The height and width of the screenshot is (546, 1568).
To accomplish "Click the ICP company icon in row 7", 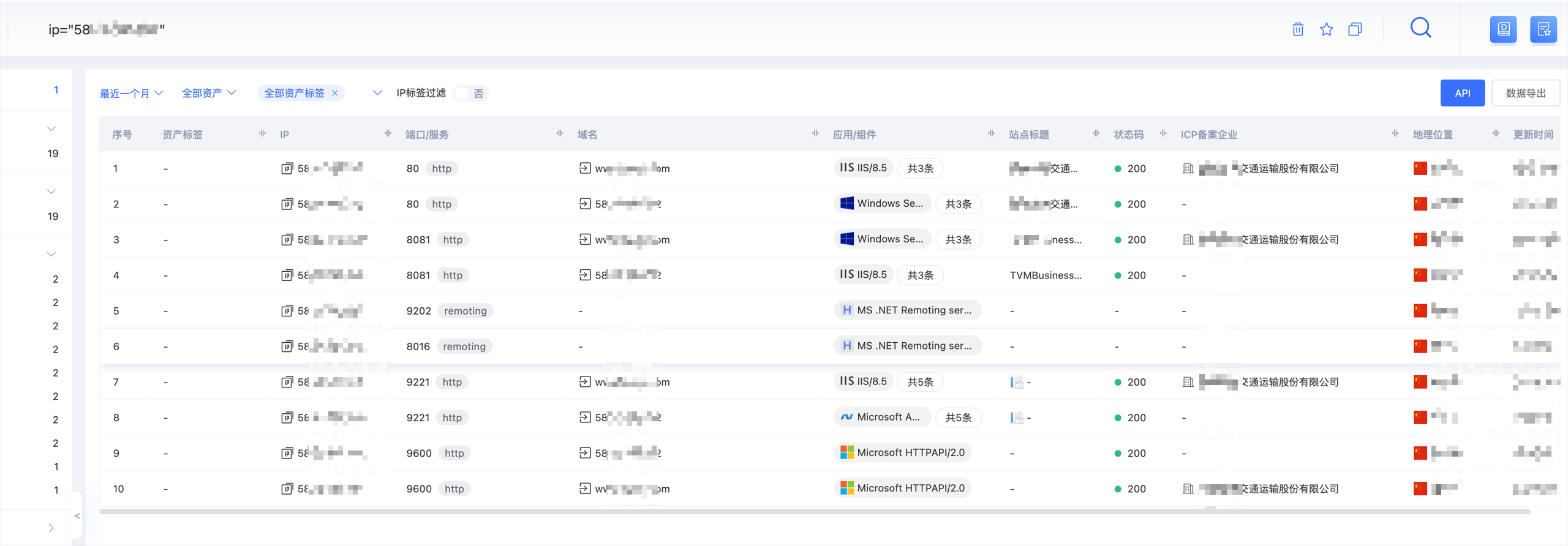I will coord(1188,382).
